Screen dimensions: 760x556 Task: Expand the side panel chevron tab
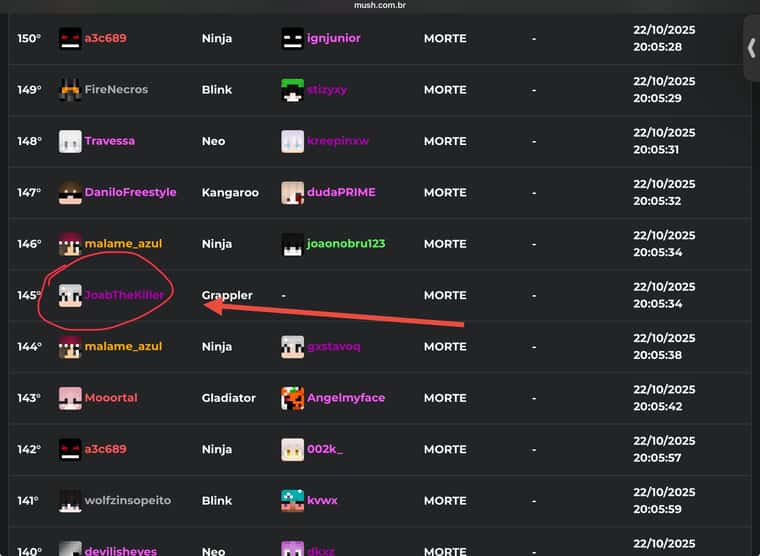coord(751,48)
